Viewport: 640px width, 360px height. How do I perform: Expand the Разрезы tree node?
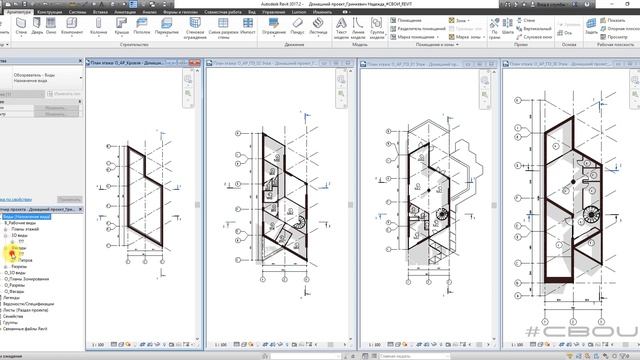pos(6,267)
